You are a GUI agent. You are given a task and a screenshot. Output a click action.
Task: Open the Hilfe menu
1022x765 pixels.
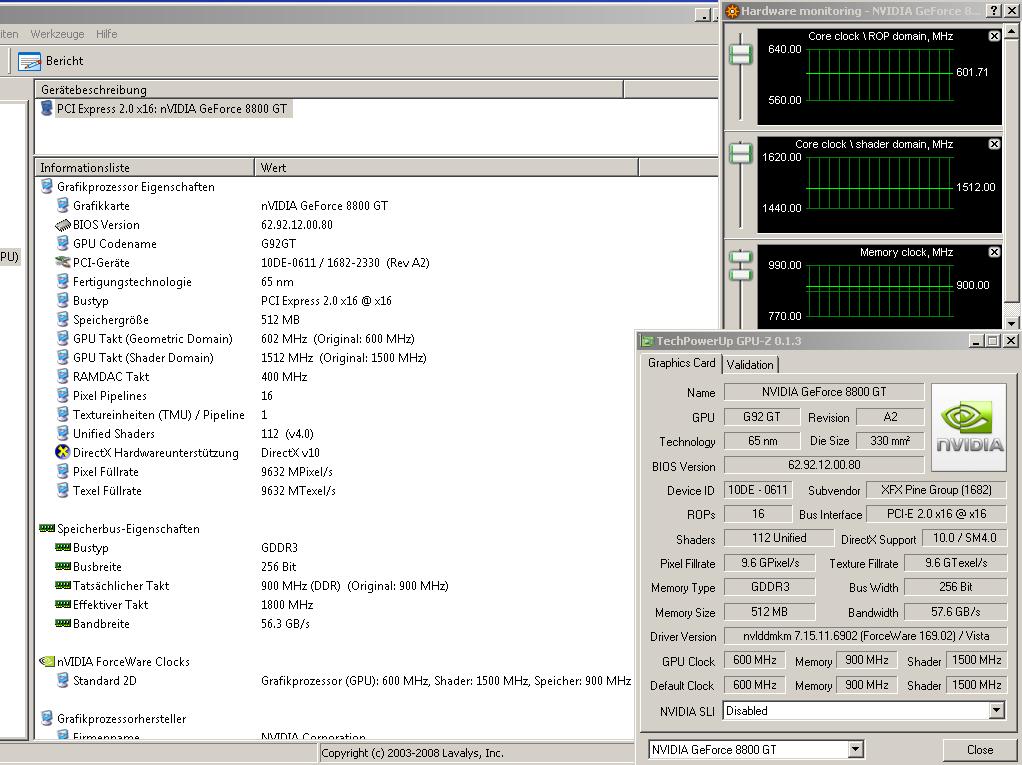[107, 34]
